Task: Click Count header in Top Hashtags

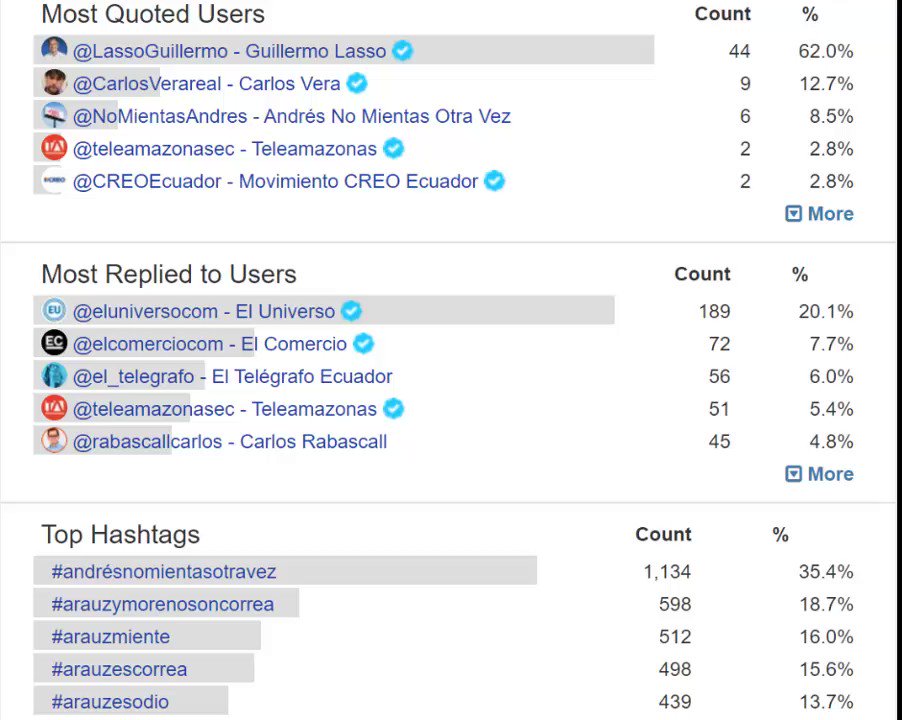Action: tap(663, 534)
